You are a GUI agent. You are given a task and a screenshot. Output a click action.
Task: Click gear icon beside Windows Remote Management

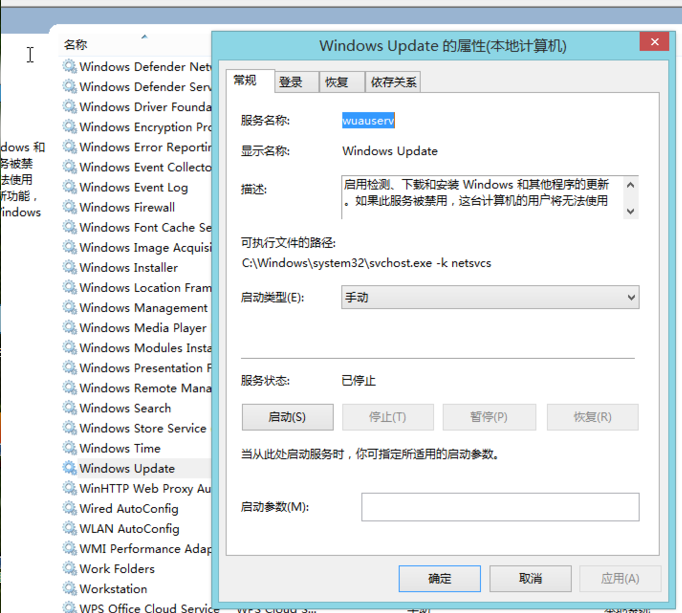click(x=69, y=388)
